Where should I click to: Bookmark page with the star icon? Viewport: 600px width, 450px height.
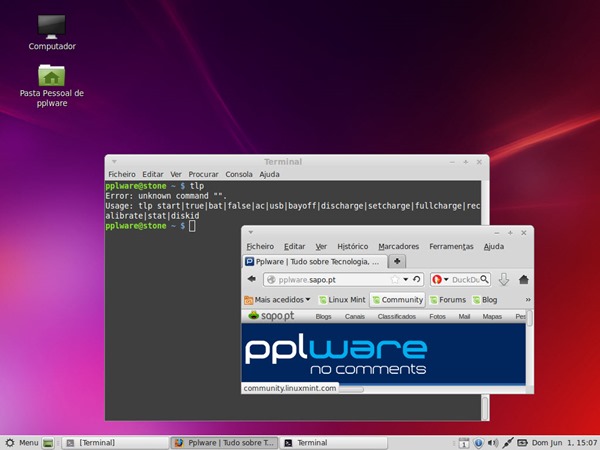click(x=395, y=280)
